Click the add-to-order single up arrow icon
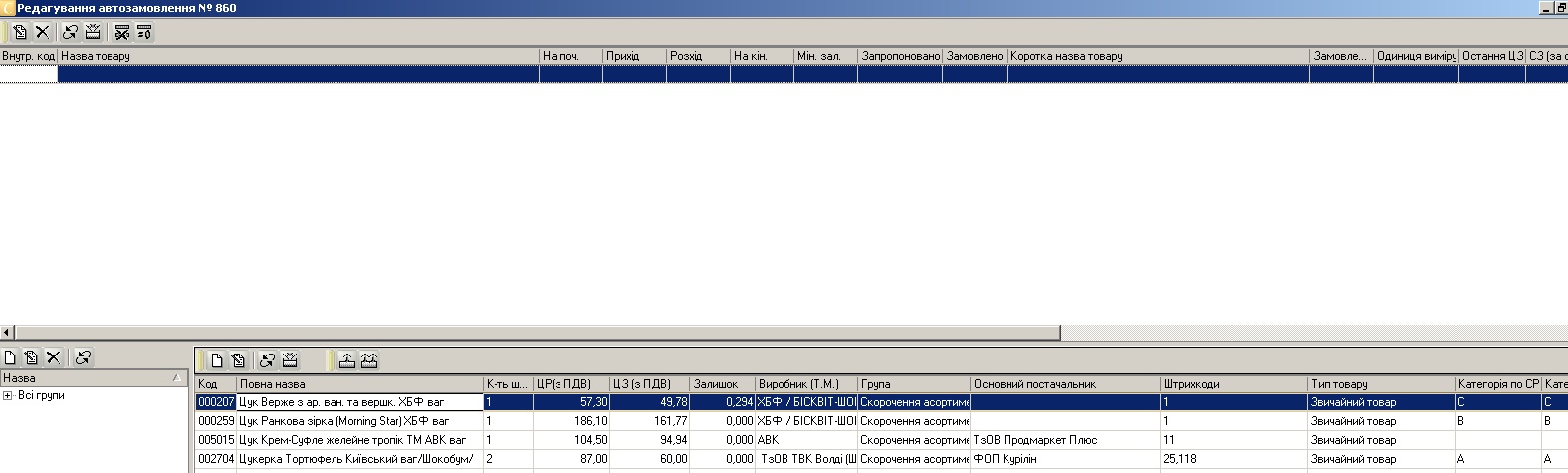 point(346,360)
